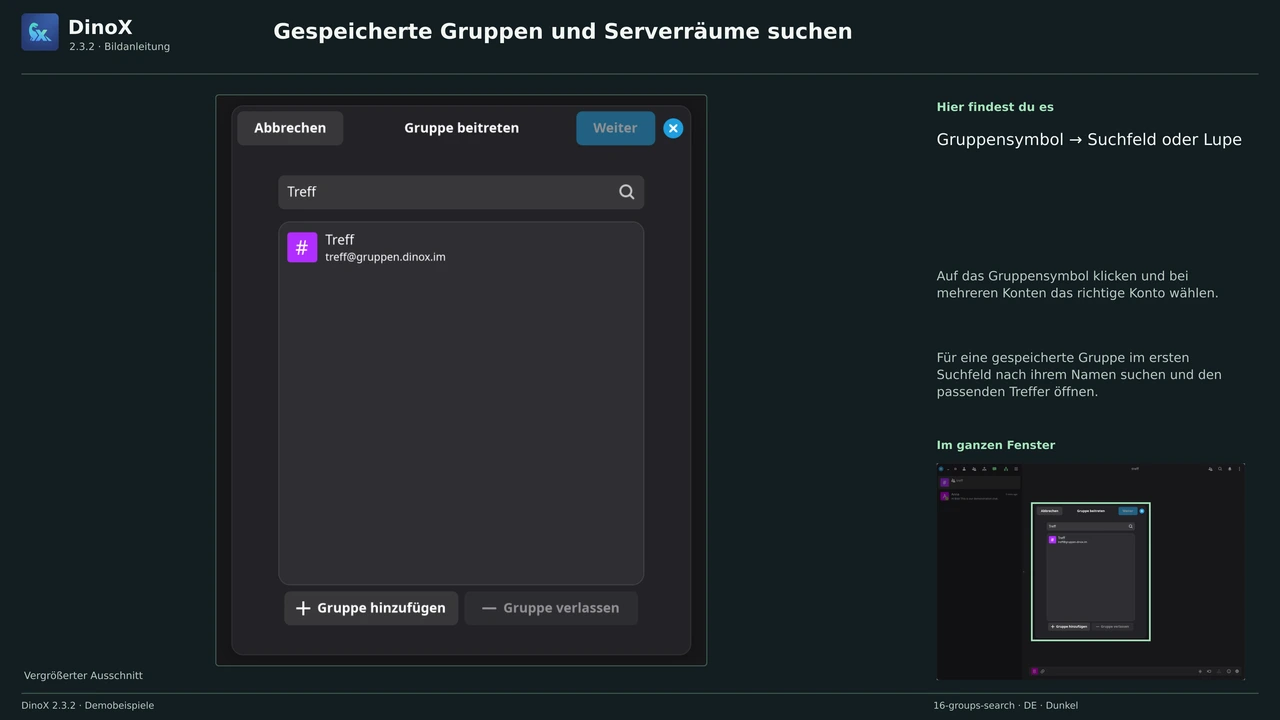
Task: Click the blue round close icon beside Weiter
Action: pos(673,128)
